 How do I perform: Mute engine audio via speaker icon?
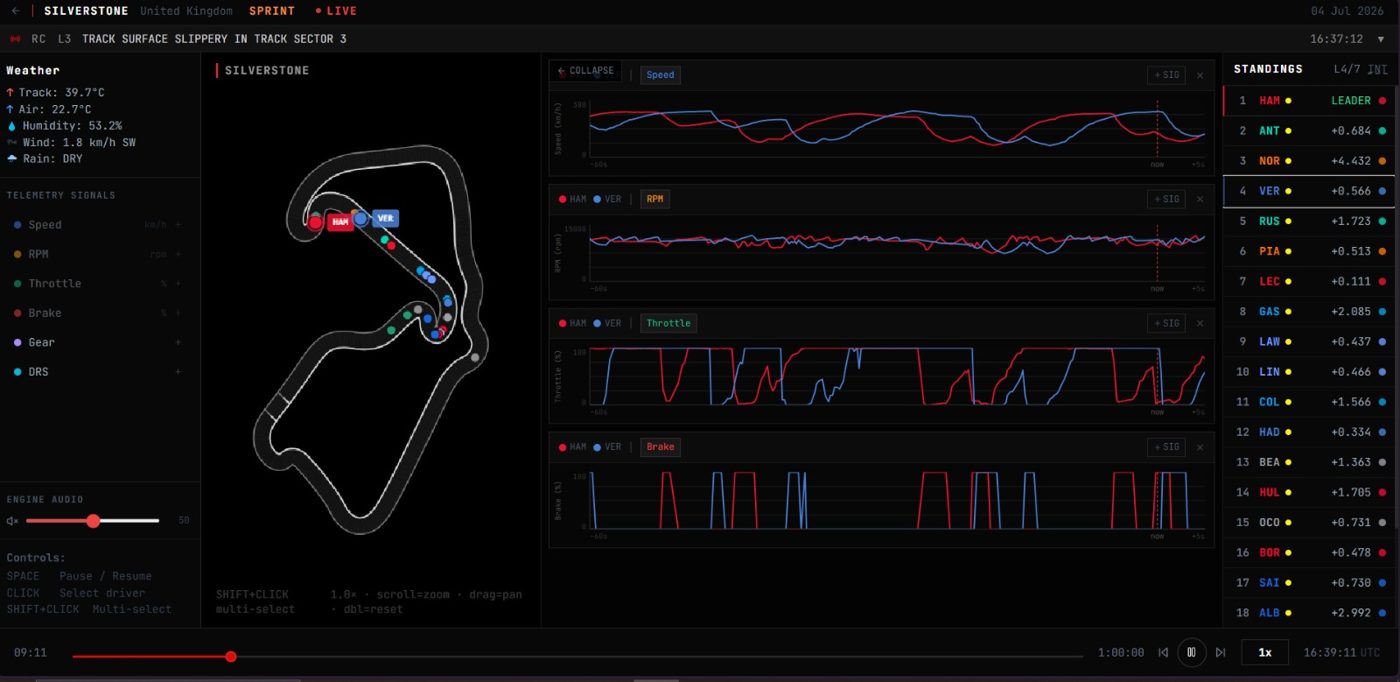pyautogui.click(x=13, y=521)
